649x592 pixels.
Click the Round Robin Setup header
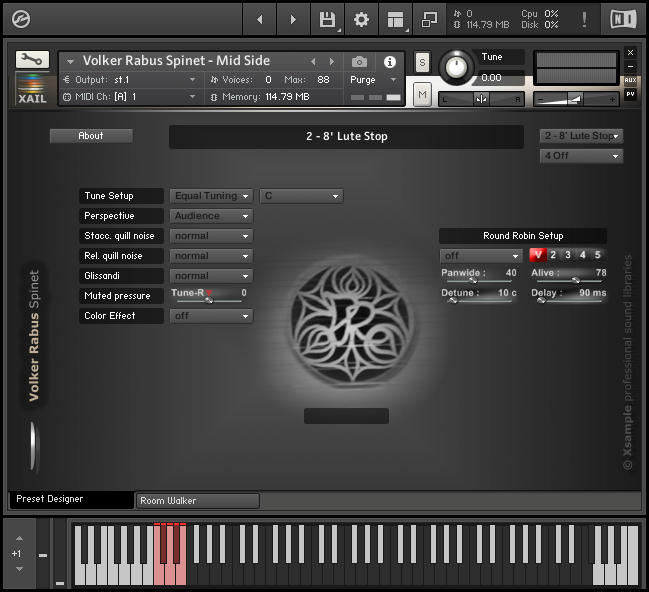click(523, 236)
